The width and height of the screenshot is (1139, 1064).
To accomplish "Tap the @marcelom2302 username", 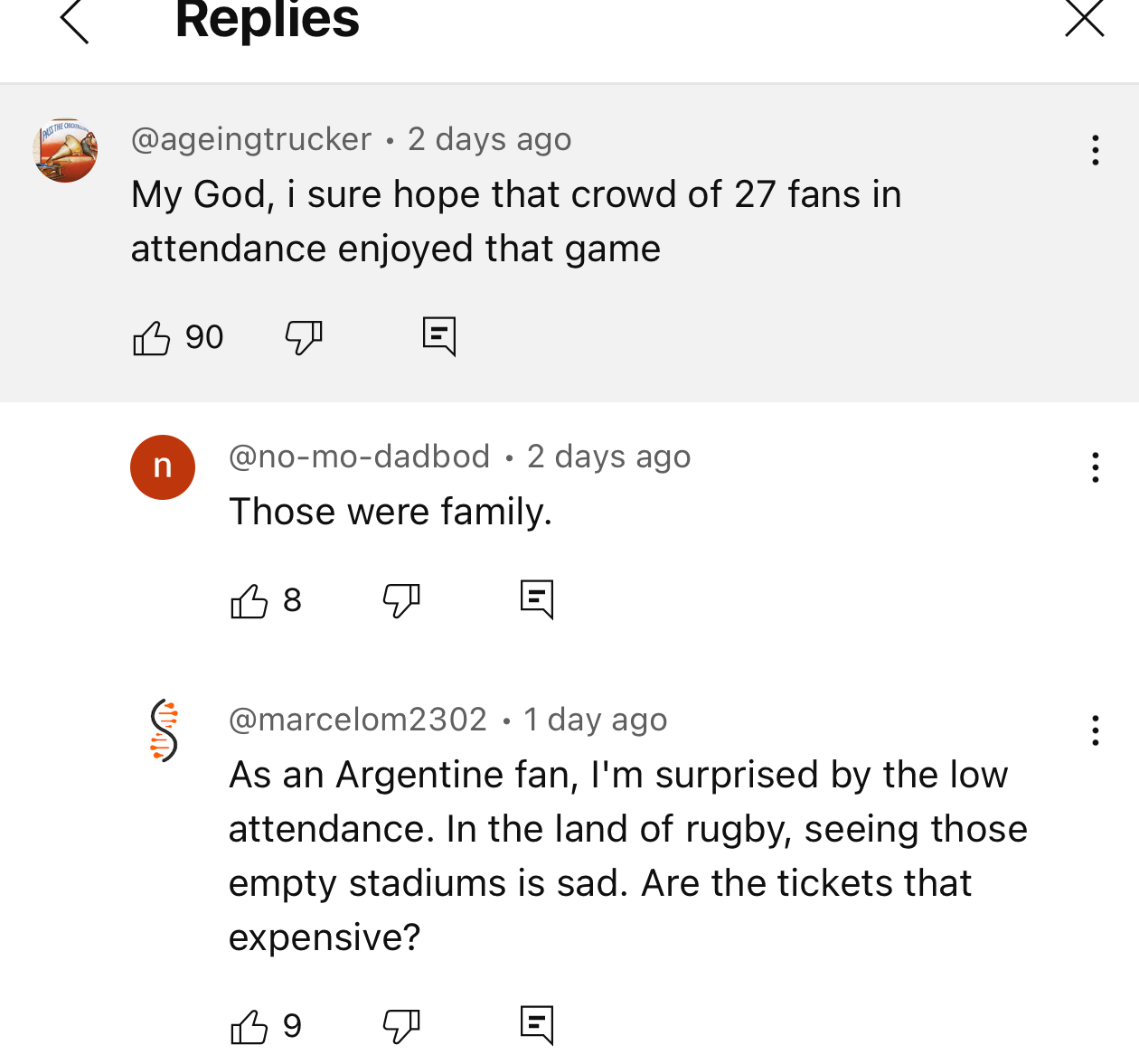I will tap(358, 720).
